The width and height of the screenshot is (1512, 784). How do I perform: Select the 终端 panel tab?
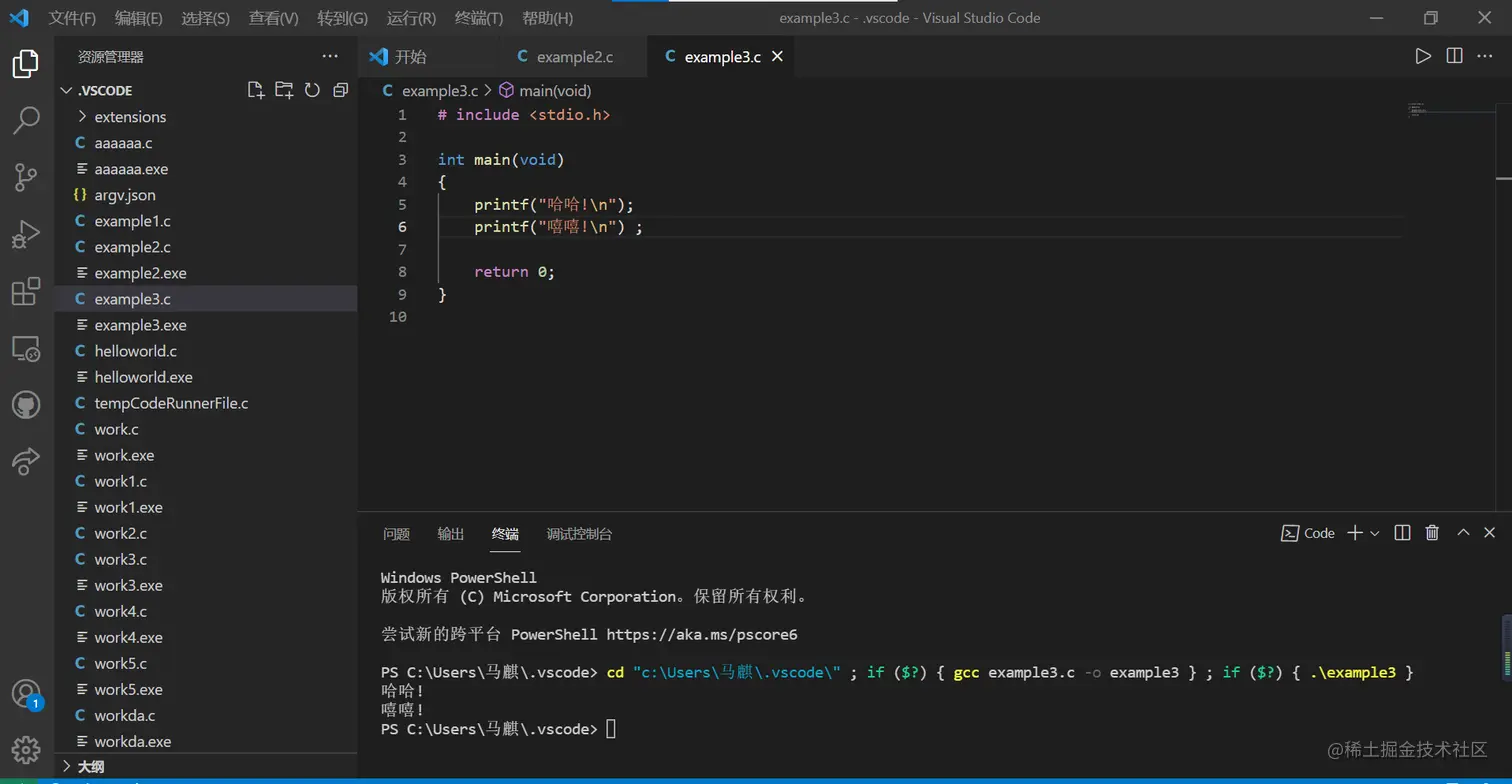click(x=505, y=534)
